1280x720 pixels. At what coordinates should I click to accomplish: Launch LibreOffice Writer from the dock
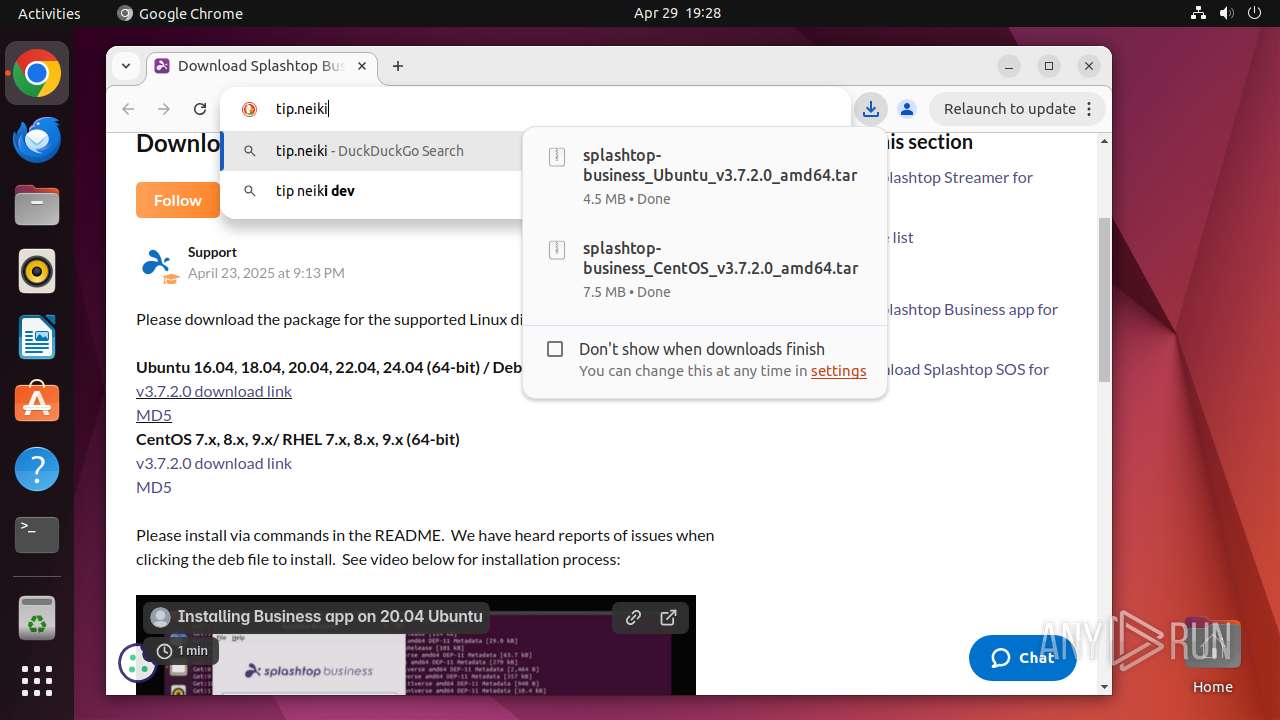(37, 337)
